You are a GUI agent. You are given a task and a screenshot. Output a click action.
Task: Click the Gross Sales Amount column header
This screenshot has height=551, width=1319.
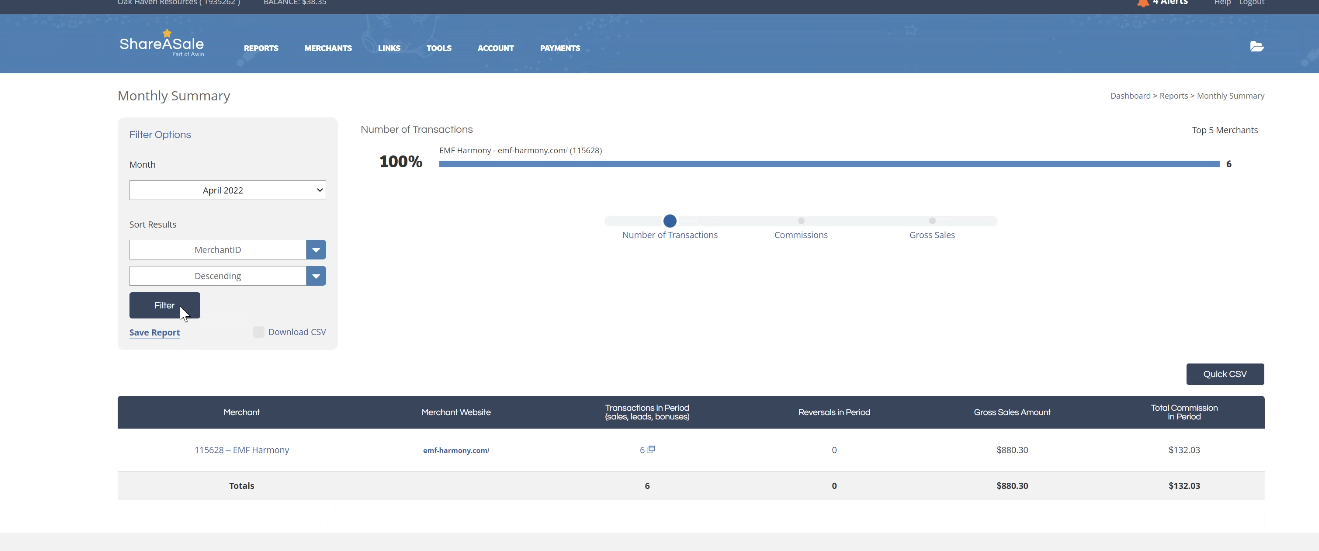click(x=1012, y=412)
